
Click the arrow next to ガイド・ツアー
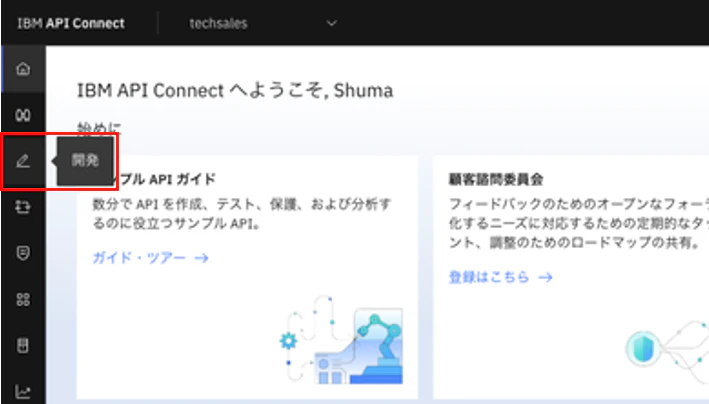pyautogui.click(x=202, y=258)
